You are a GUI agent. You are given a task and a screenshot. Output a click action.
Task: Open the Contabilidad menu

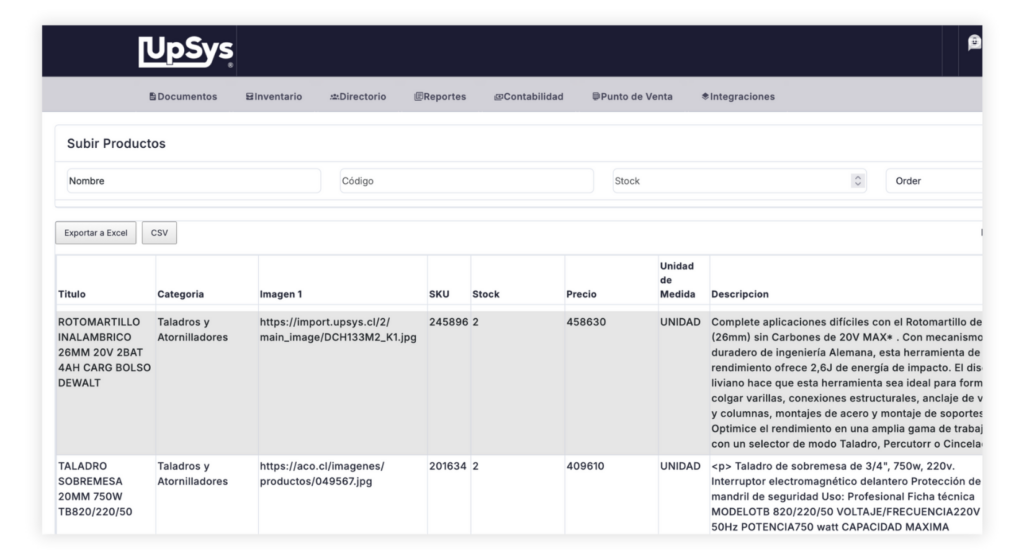pos(528,97)
